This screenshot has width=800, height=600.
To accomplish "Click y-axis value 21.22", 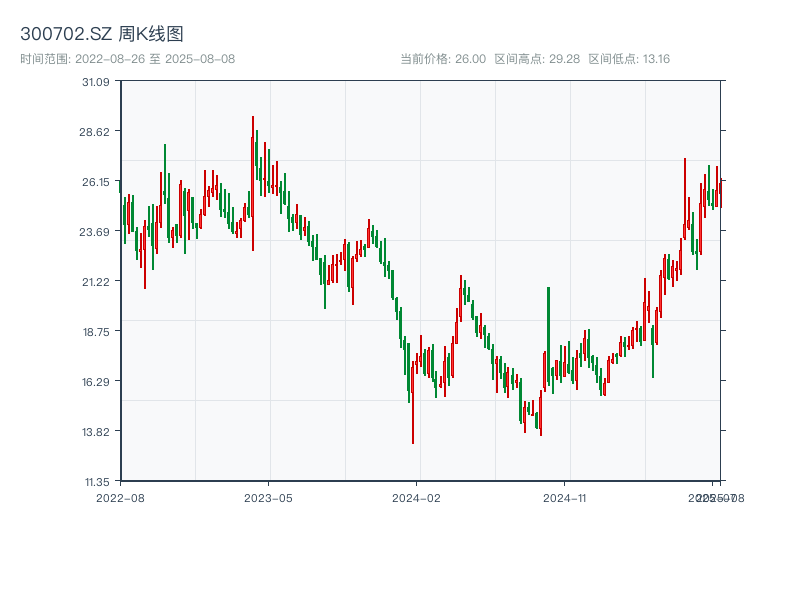I will tap(96, 282).
